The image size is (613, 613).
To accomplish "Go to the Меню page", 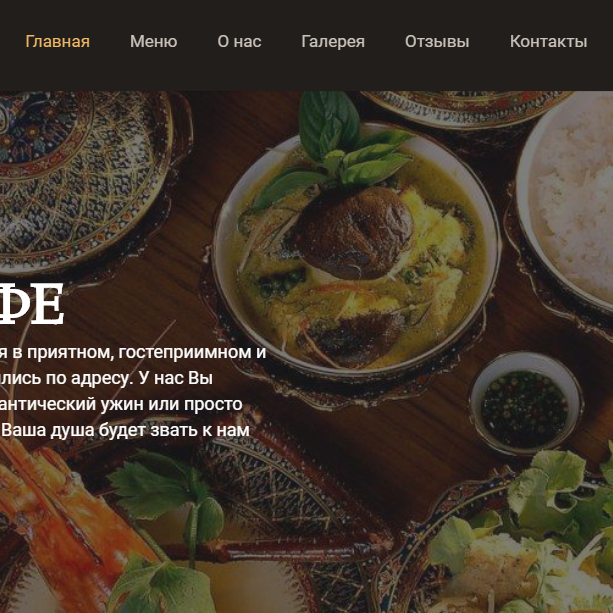I will (154, 41).
